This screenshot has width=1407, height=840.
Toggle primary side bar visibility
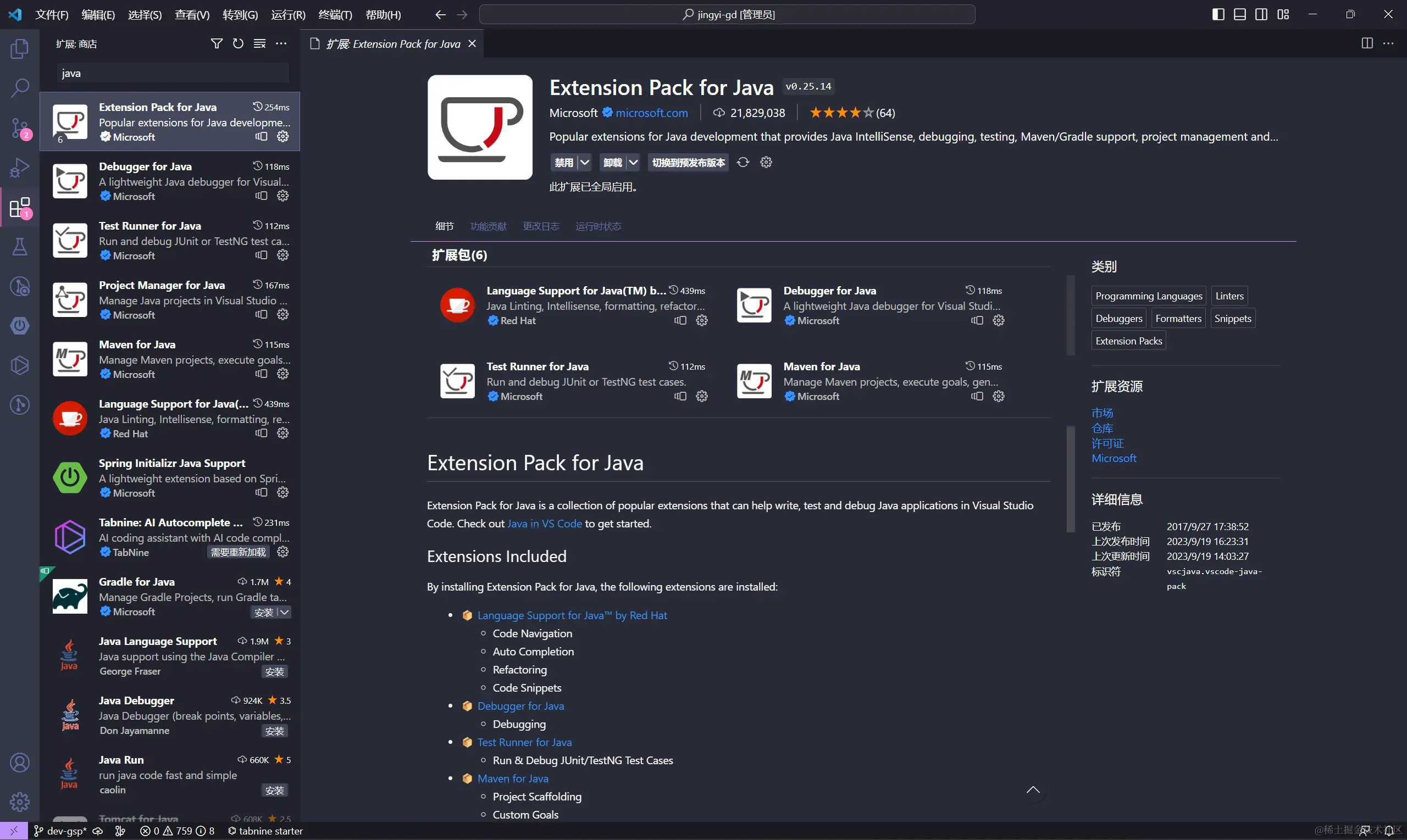point(1218,15)
